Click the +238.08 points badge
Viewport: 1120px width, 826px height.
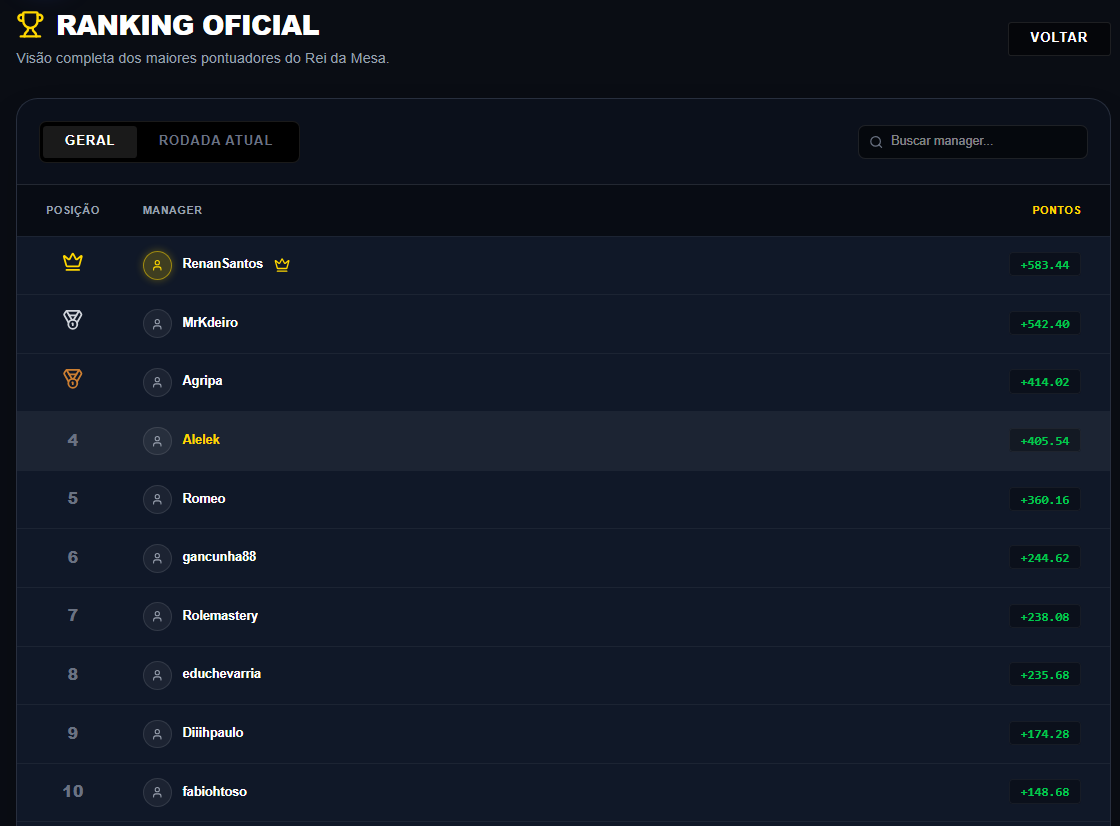1044,617
